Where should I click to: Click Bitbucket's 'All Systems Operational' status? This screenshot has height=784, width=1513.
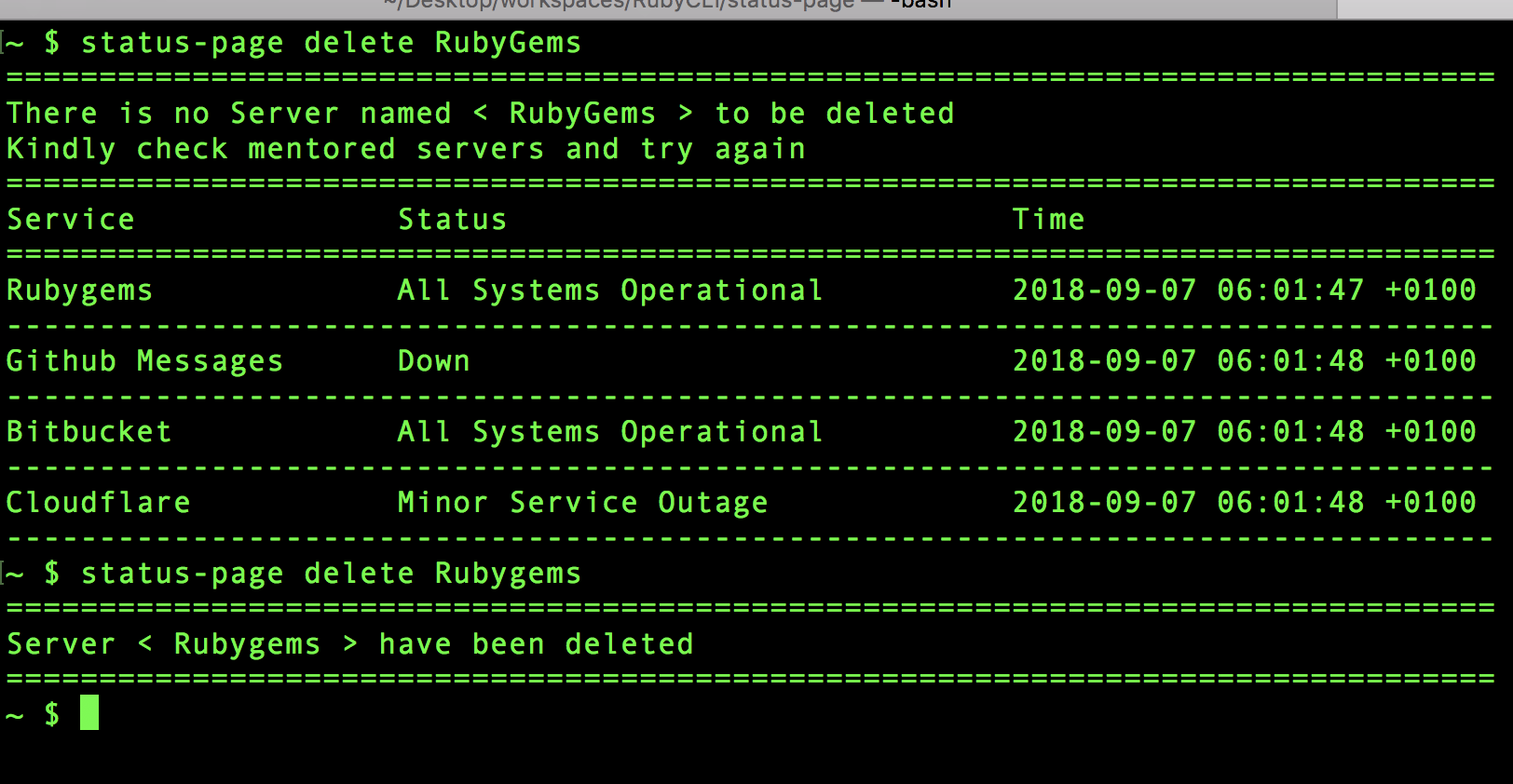[611, 432]
